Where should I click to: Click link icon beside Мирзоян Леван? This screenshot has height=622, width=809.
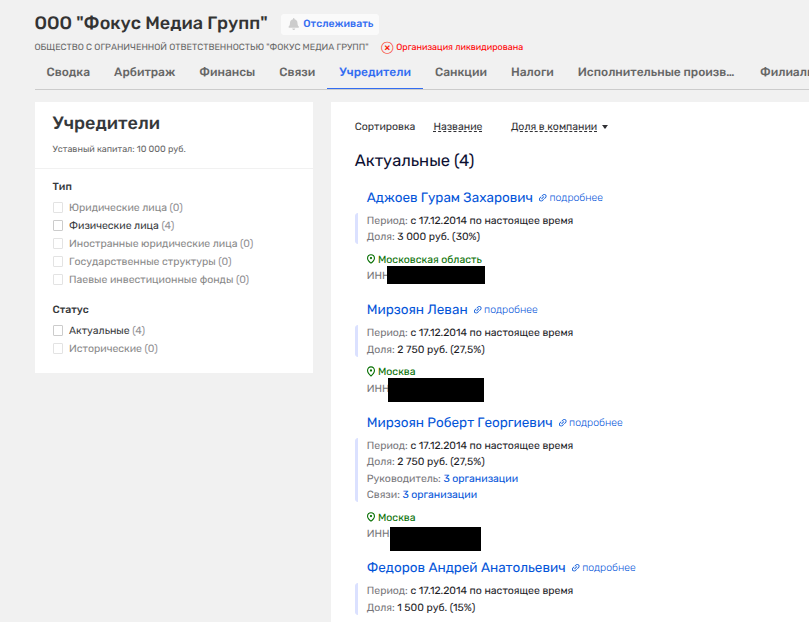tap(478, 310)
